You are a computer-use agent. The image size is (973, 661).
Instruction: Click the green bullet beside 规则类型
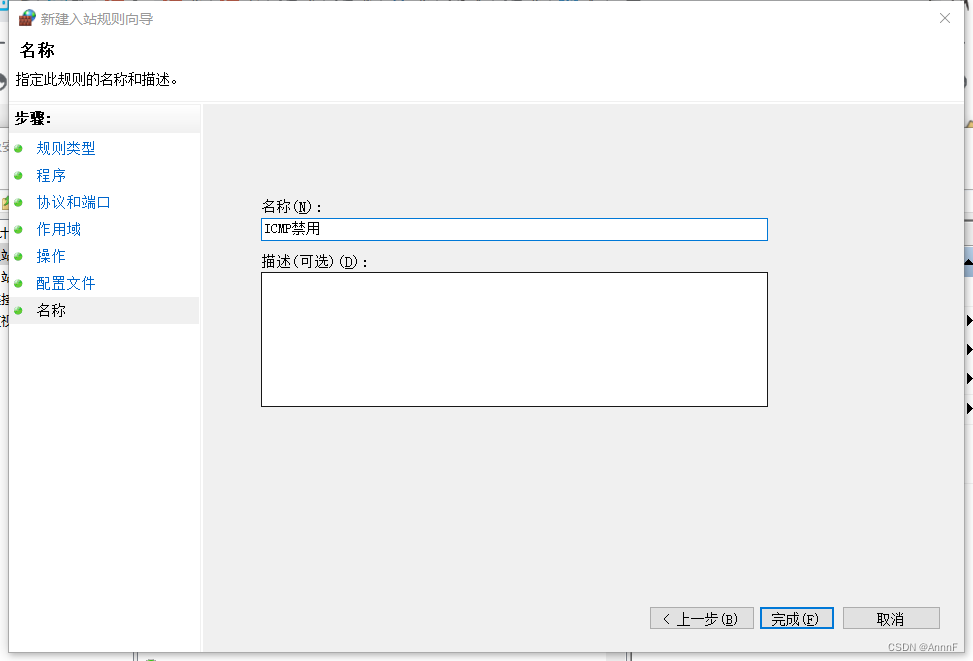click(19, 149)
